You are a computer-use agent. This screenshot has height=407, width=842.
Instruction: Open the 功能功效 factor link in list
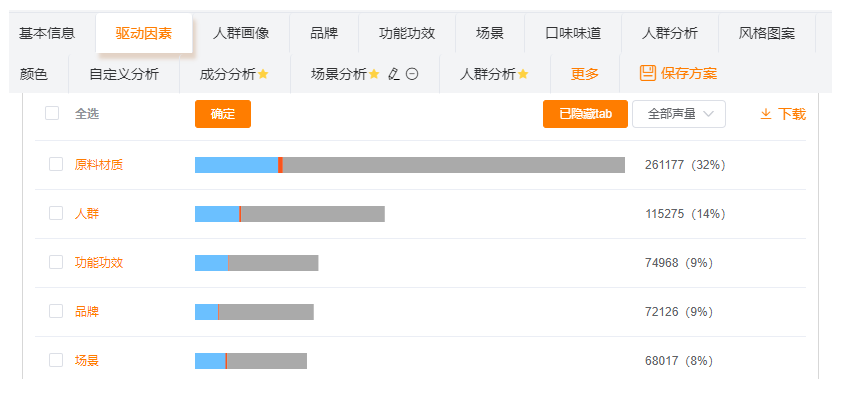coord(99,263)
